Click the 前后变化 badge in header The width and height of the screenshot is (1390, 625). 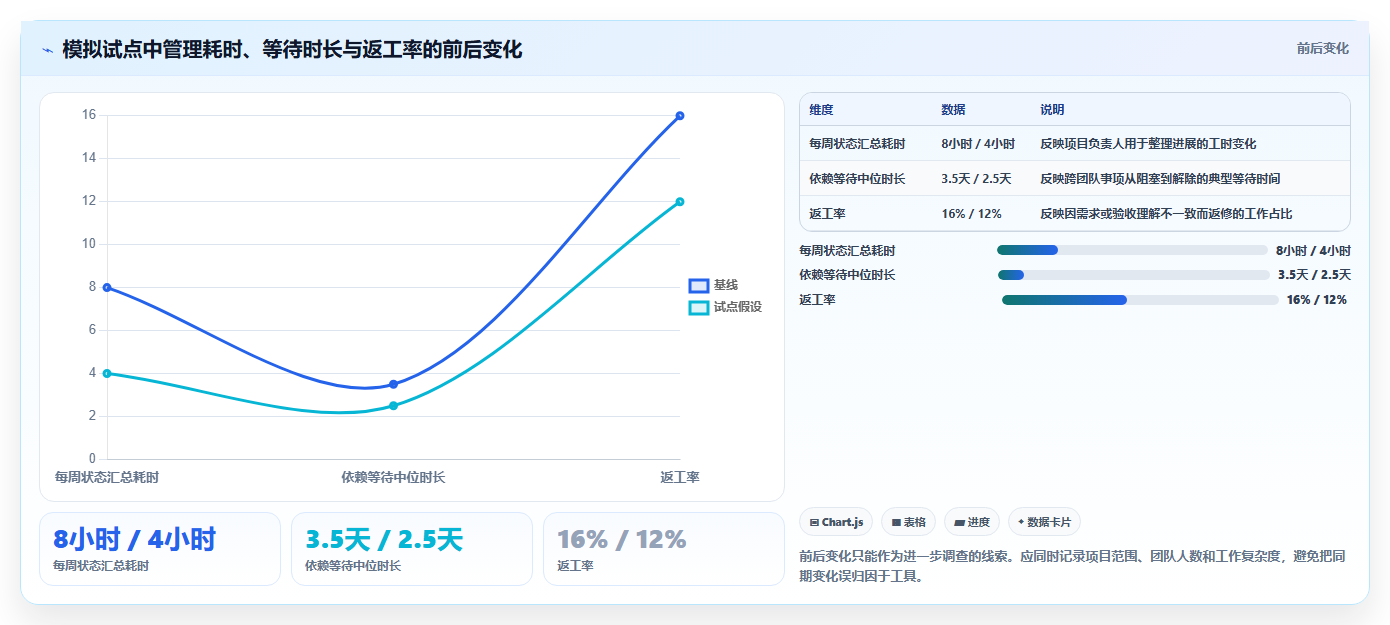1322,48
